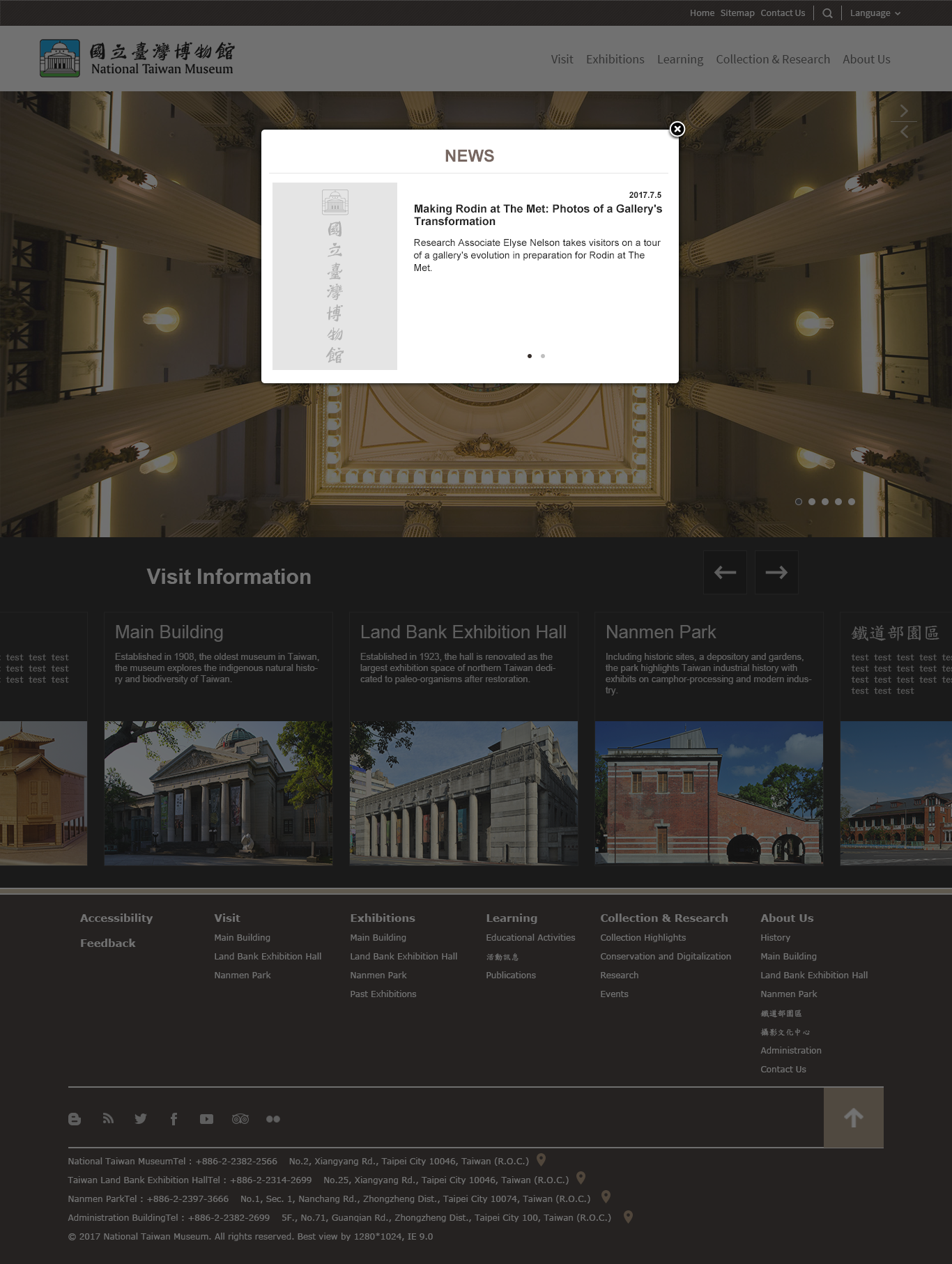Open the Main Building card photo
This screenshot has height=1264, width=952.
(218, 793)
